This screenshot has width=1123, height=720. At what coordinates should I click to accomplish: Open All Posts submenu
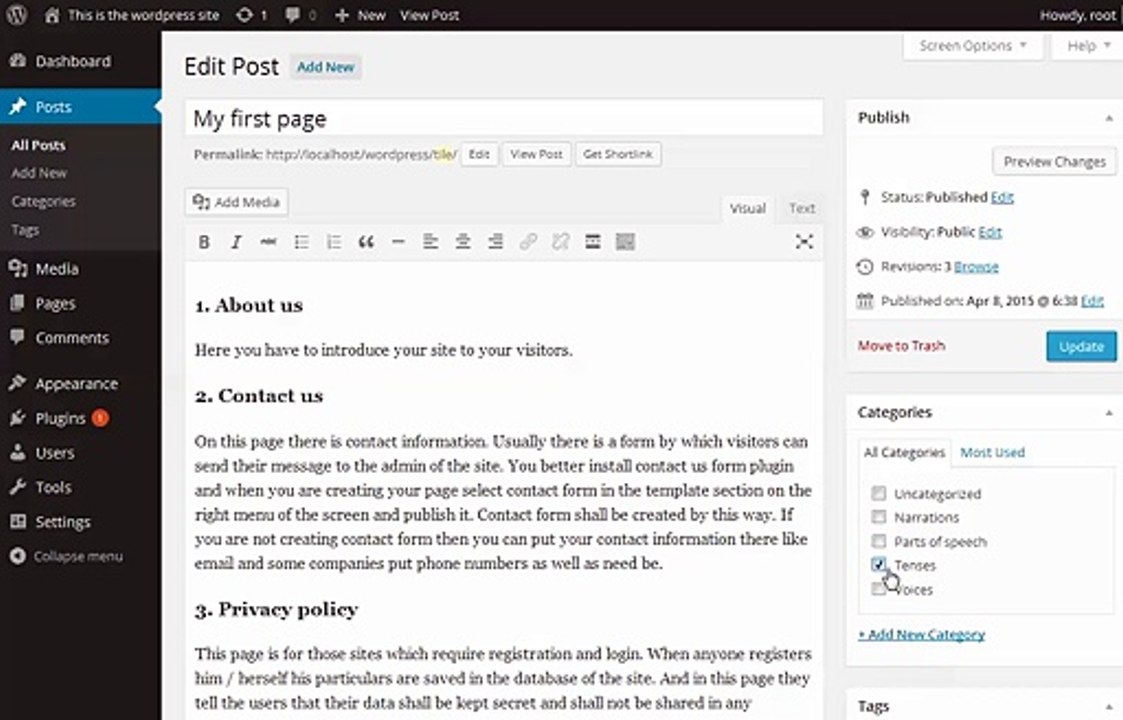click(x=39, y=145)
